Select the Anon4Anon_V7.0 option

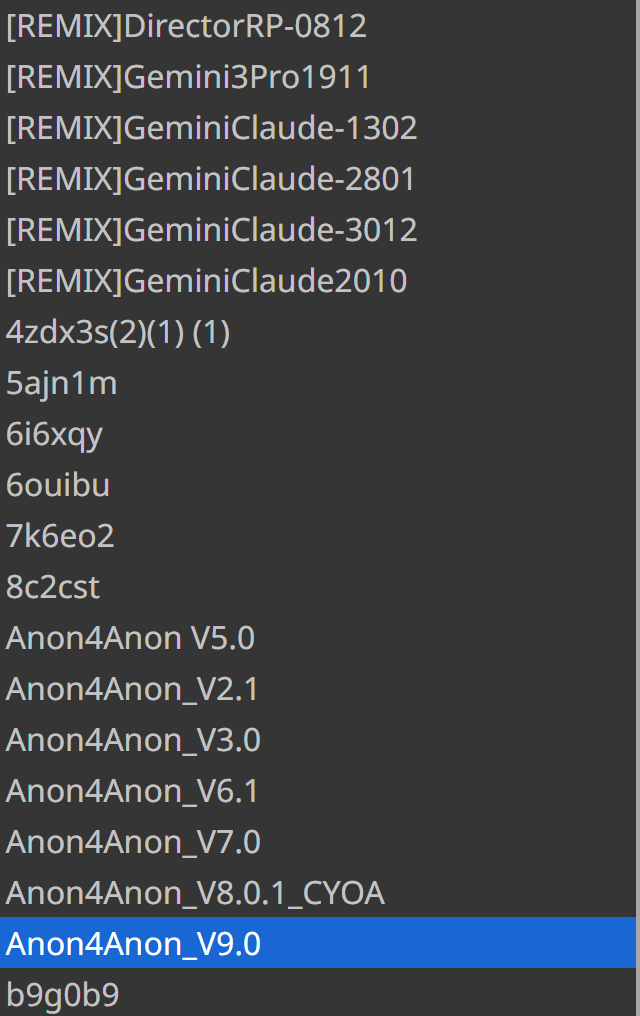point(133,843)
